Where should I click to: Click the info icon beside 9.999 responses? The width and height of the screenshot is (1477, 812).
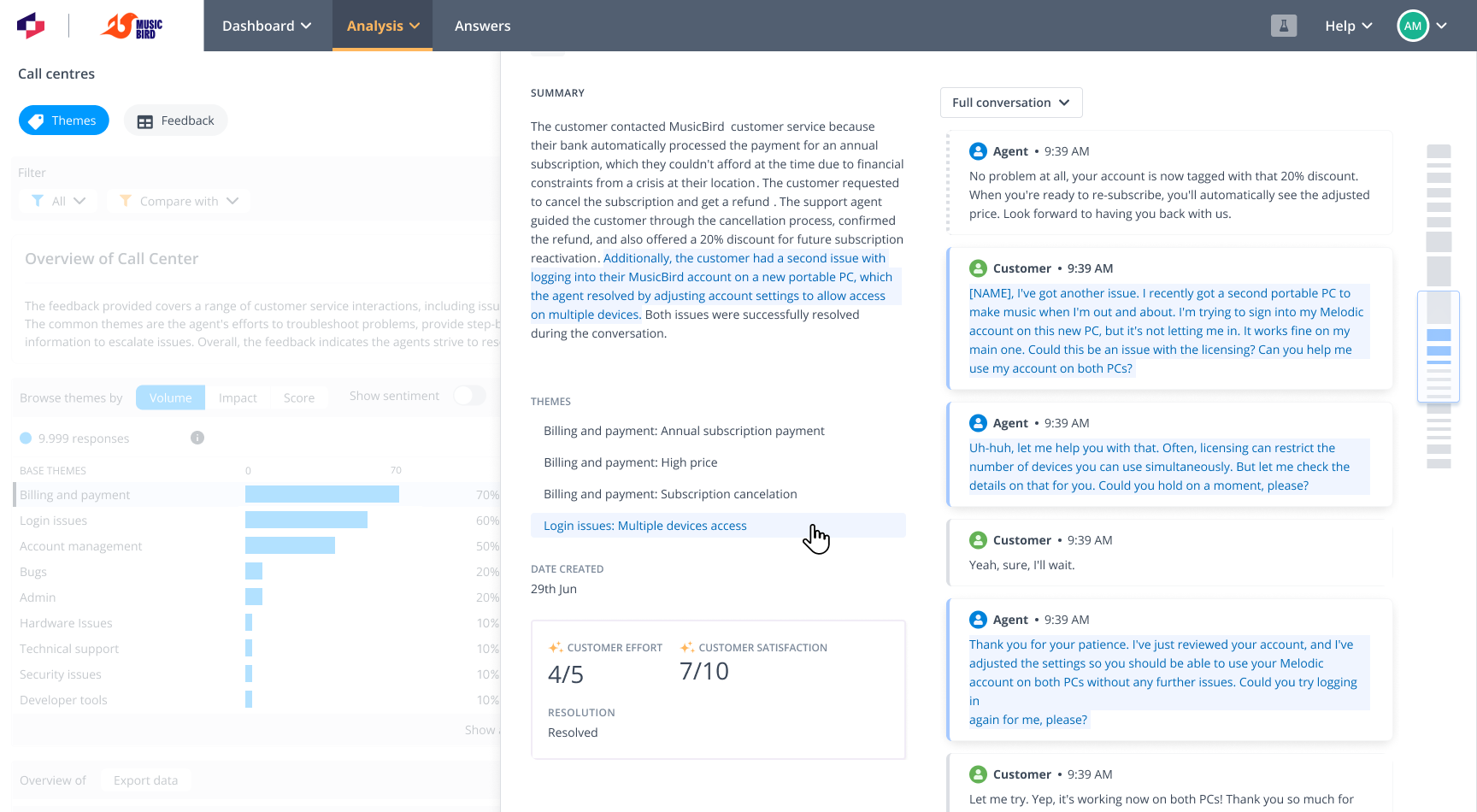click(197, 438)
